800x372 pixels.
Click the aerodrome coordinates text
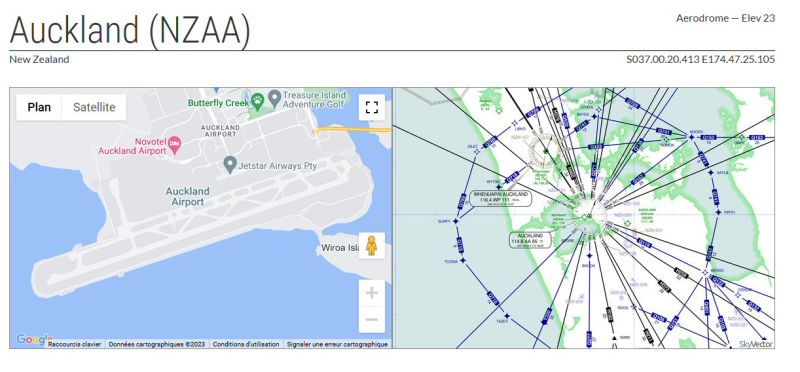tap(701, 59)
